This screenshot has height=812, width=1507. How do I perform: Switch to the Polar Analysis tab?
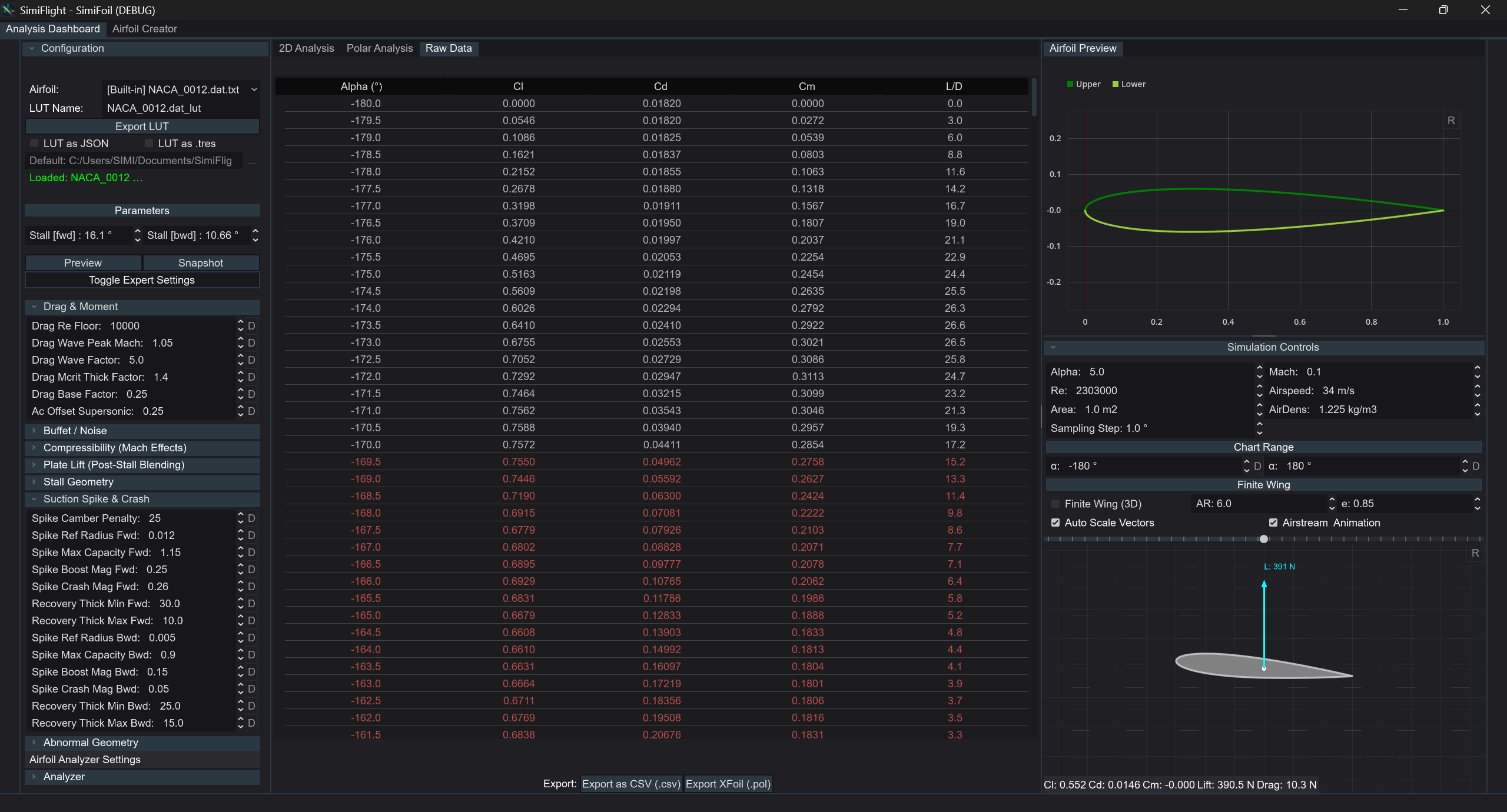380,48
